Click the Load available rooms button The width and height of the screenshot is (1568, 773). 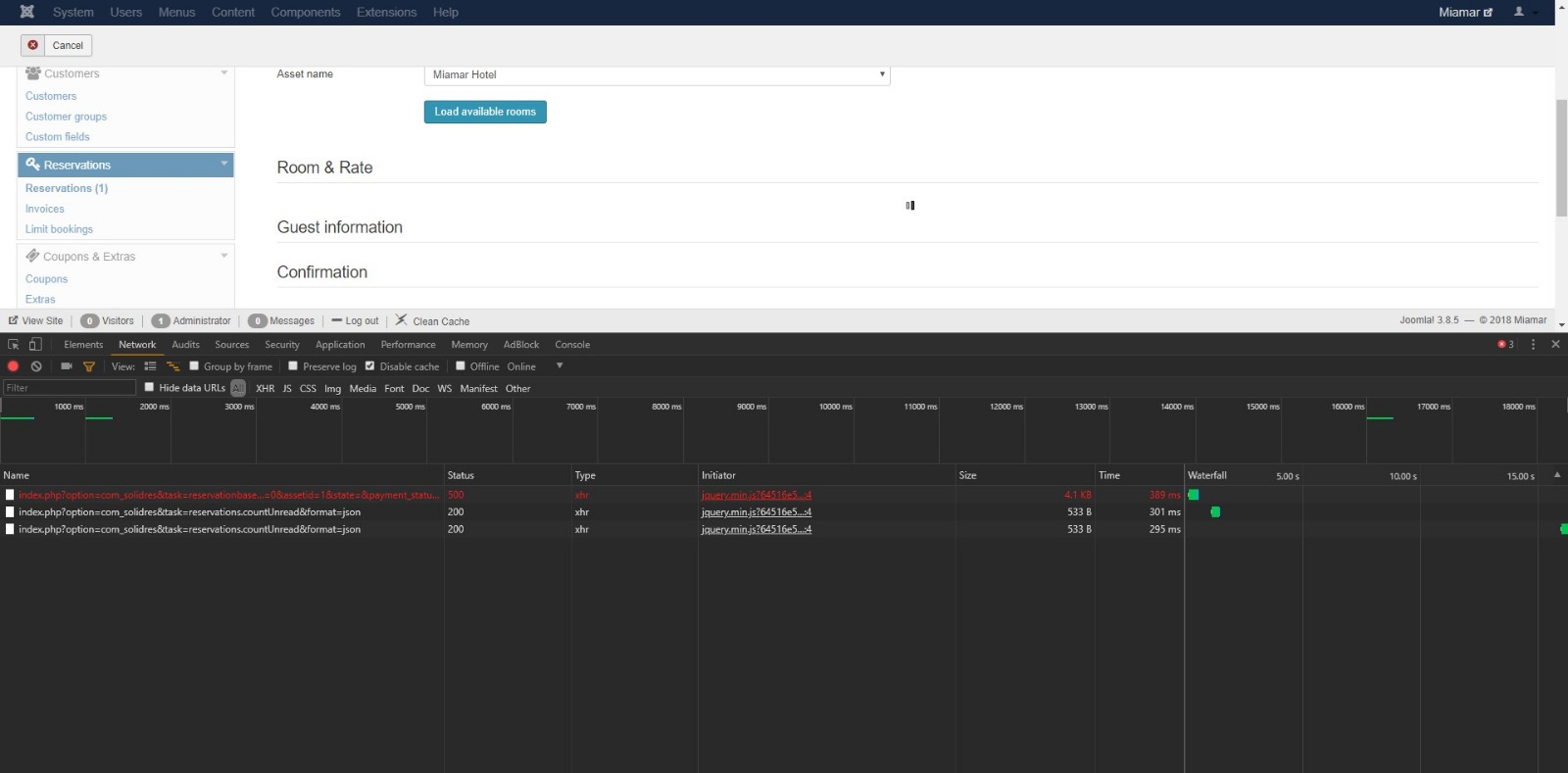pos(485,112)
